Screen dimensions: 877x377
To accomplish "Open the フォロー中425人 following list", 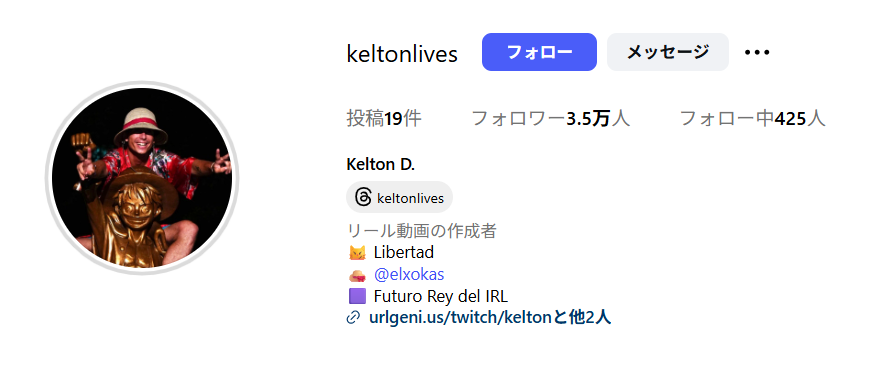I will [752, 119].
